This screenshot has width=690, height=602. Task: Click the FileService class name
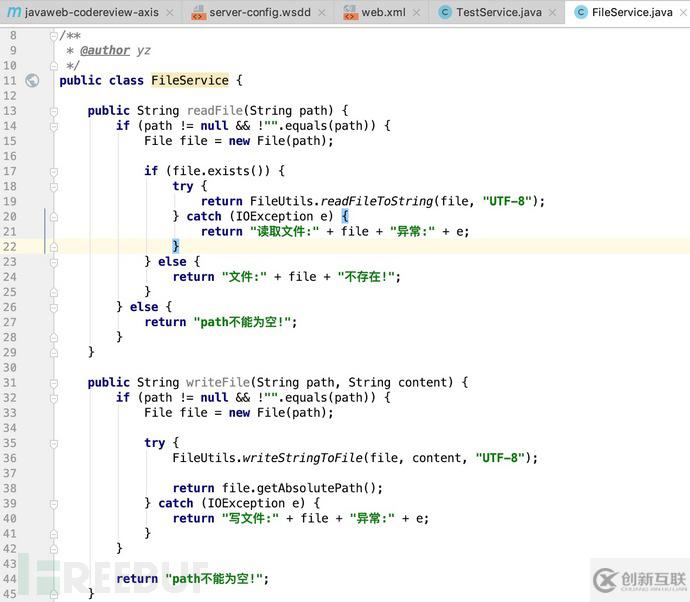pos(190,80)
